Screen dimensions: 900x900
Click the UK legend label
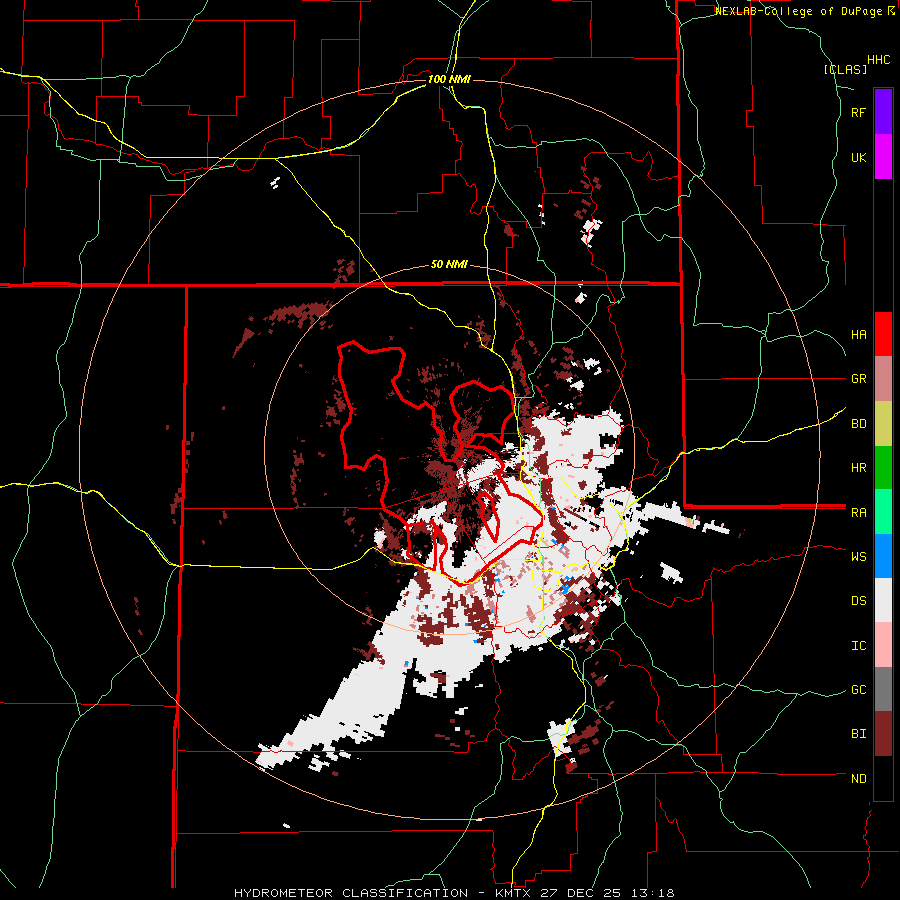point(858,157)
